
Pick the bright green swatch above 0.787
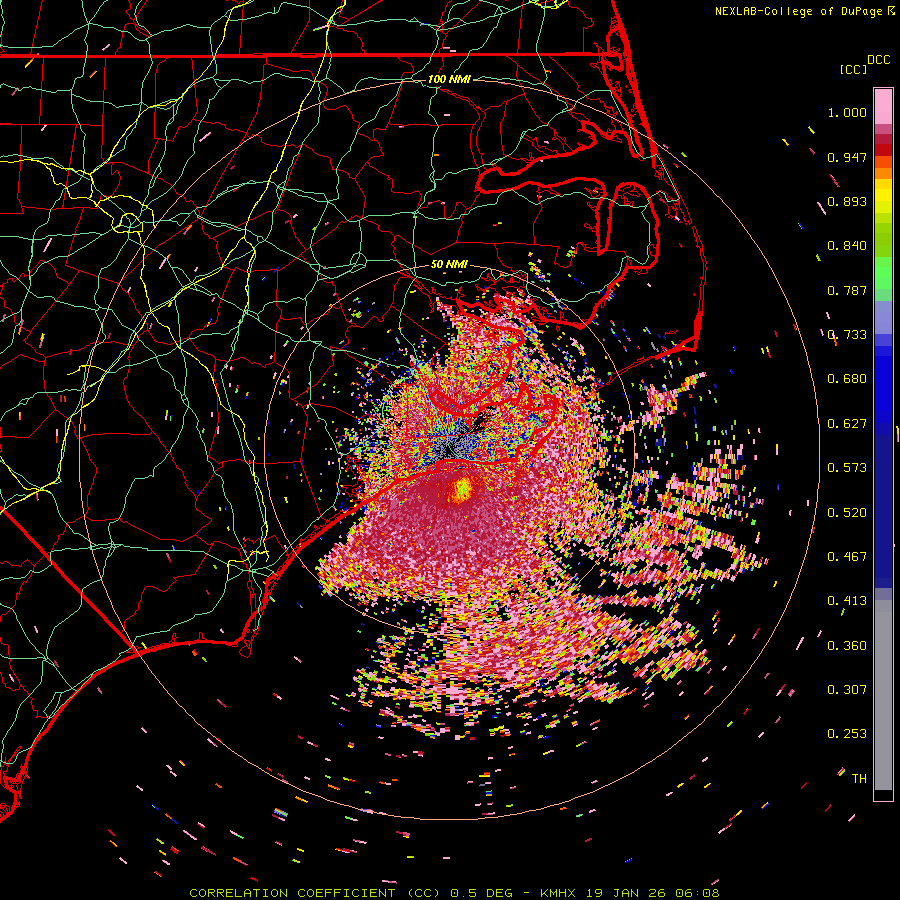point(883,273)
